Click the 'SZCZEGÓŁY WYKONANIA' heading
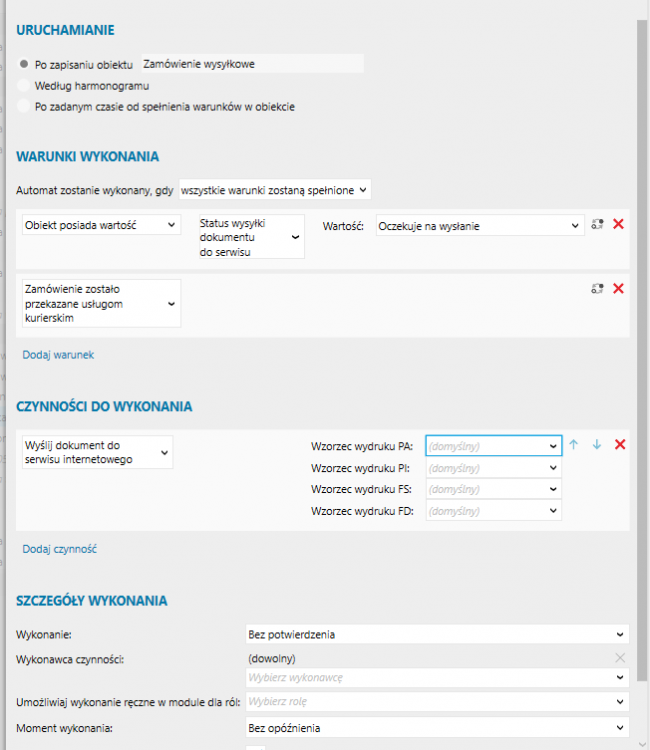Viewport: 650px width, 750px height. pyautogui.click(x=92, y=601)
